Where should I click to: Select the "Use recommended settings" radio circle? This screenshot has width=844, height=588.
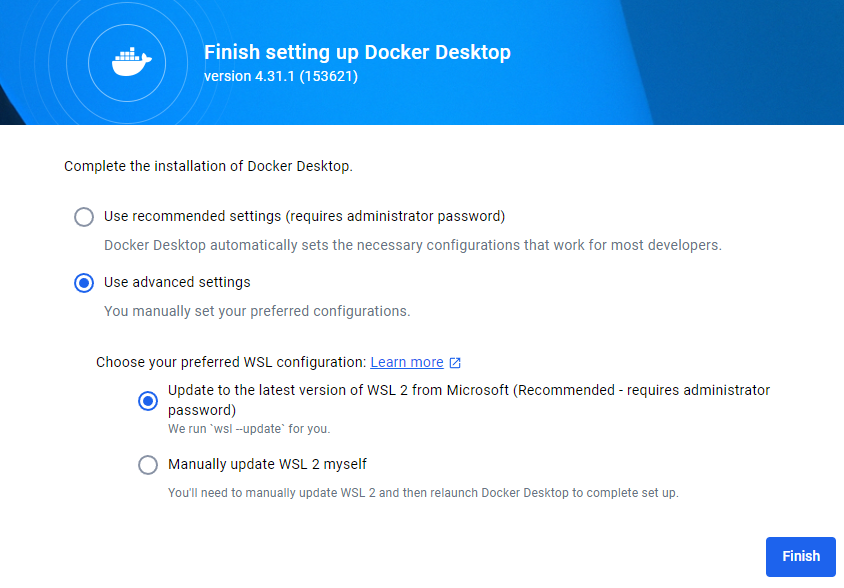click(x=84, y=217)
